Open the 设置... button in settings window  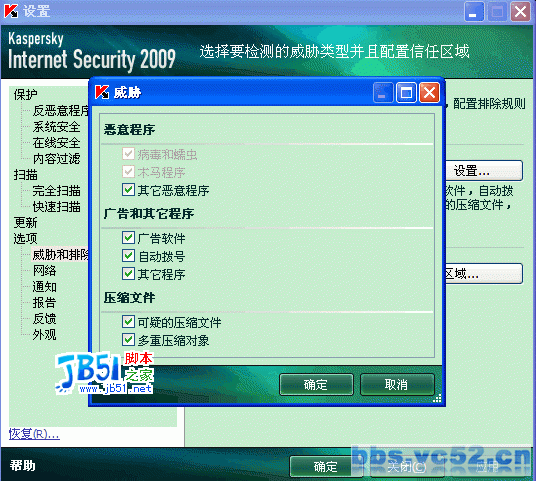pyautogui.click(x=484, y=171)
